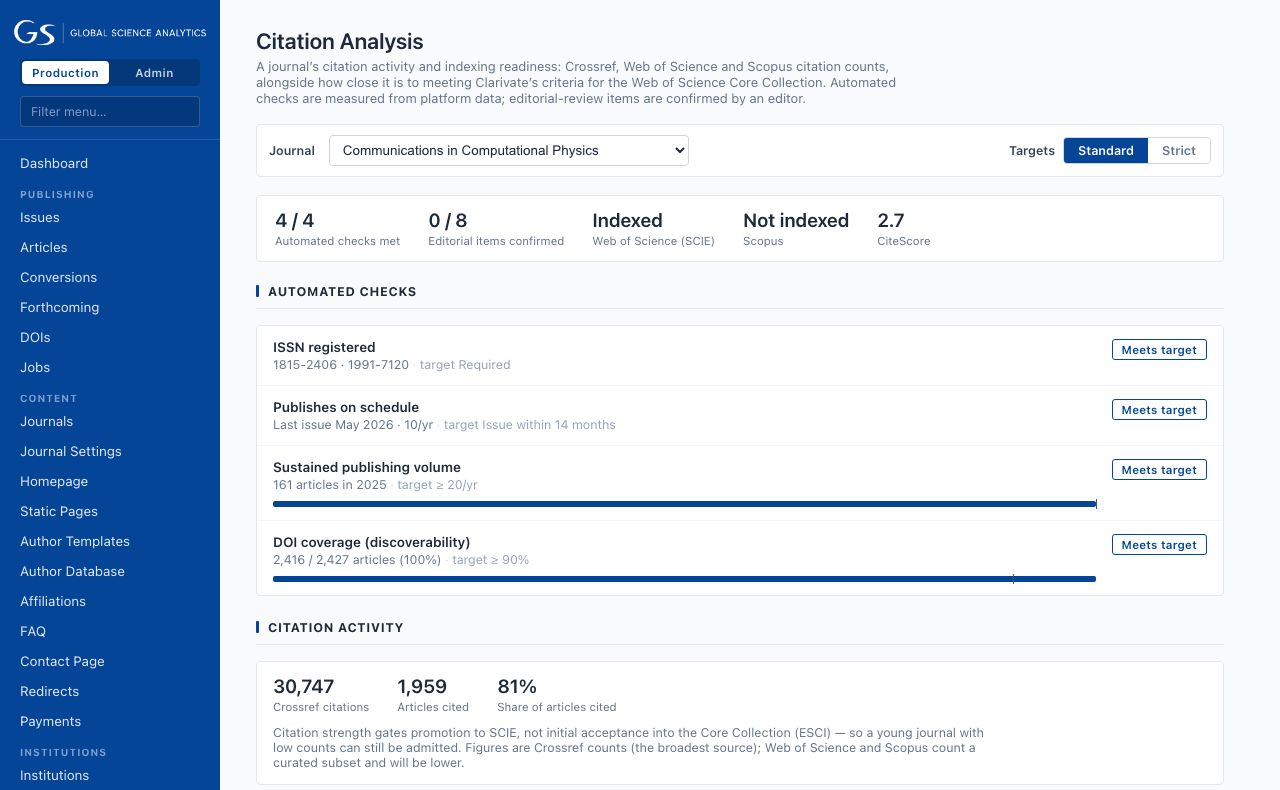Open Author Templates
Image resolution: width=1280 pixels, height=790 pixels.
click(75, 541)
